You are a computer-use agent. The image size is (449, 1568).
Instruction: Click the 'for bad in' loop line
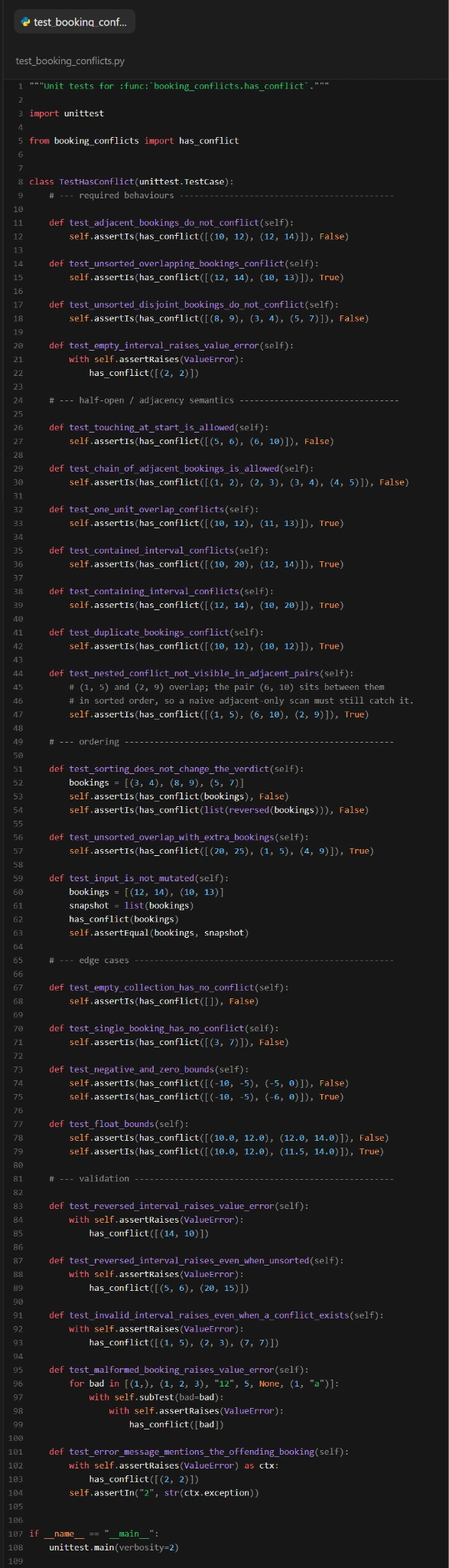point(204,1383)
